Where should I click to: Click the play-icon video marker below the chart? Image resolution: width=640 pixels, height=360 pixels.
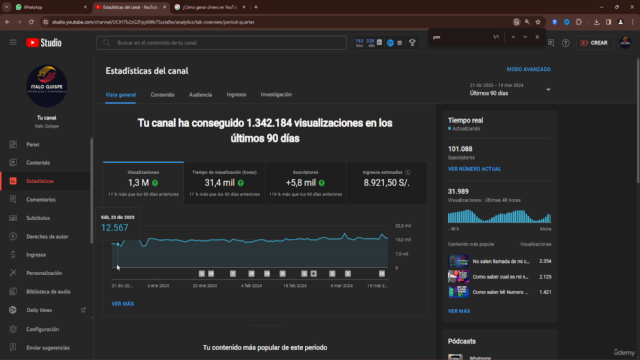[x=313, y=273]
